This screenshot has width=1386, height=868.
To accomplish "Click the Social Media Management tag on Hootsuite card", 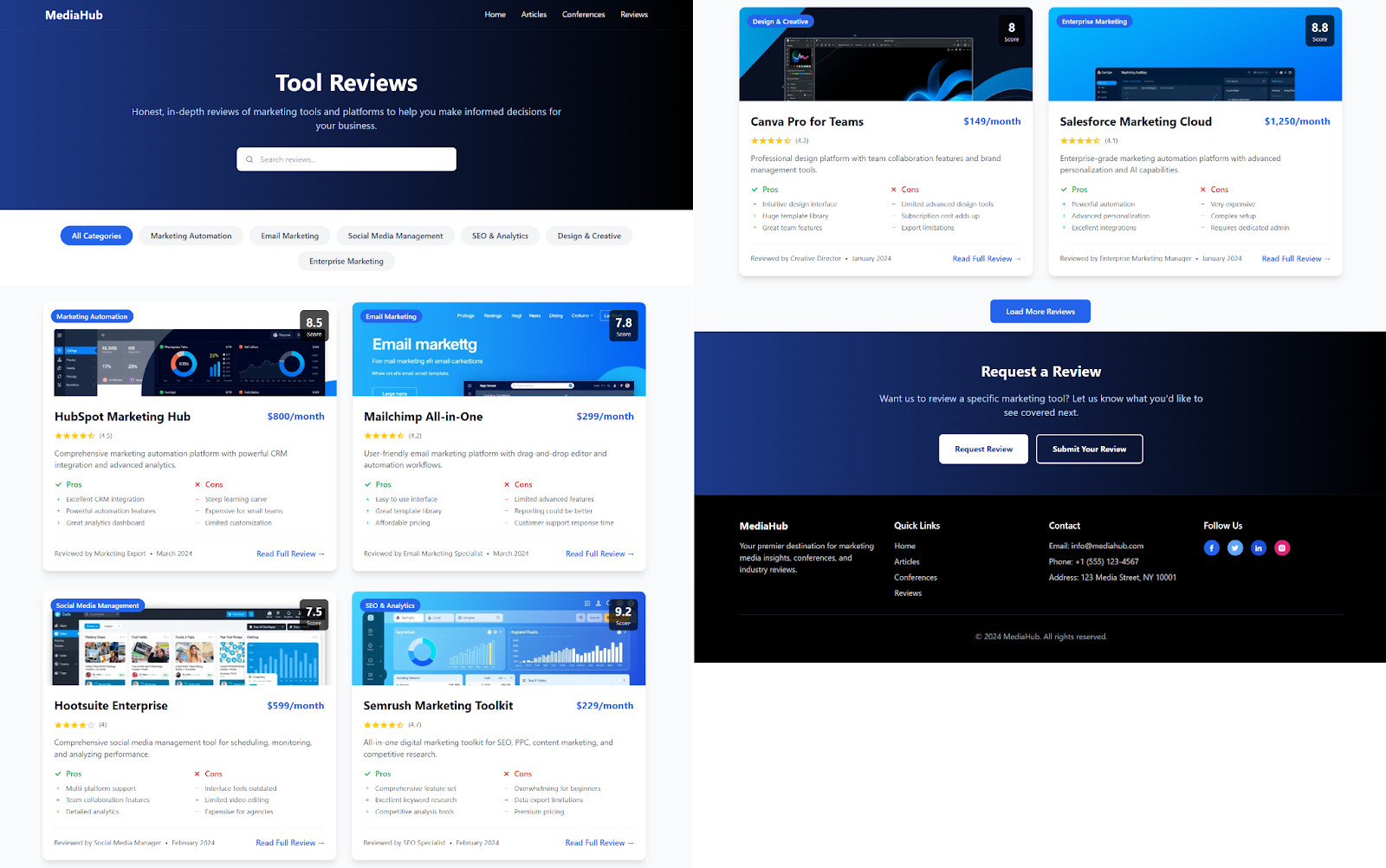I will coord(98,606).
